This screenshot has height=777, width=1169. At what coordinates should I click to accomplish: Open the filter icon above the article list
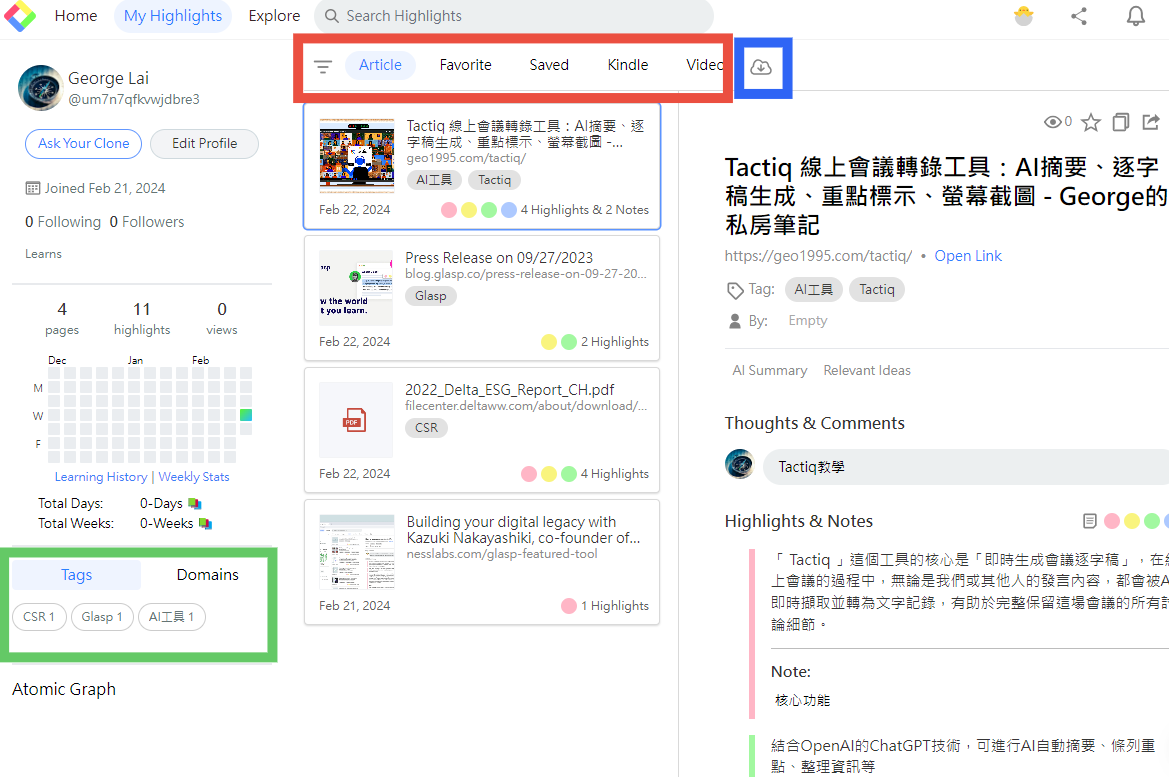322,64
